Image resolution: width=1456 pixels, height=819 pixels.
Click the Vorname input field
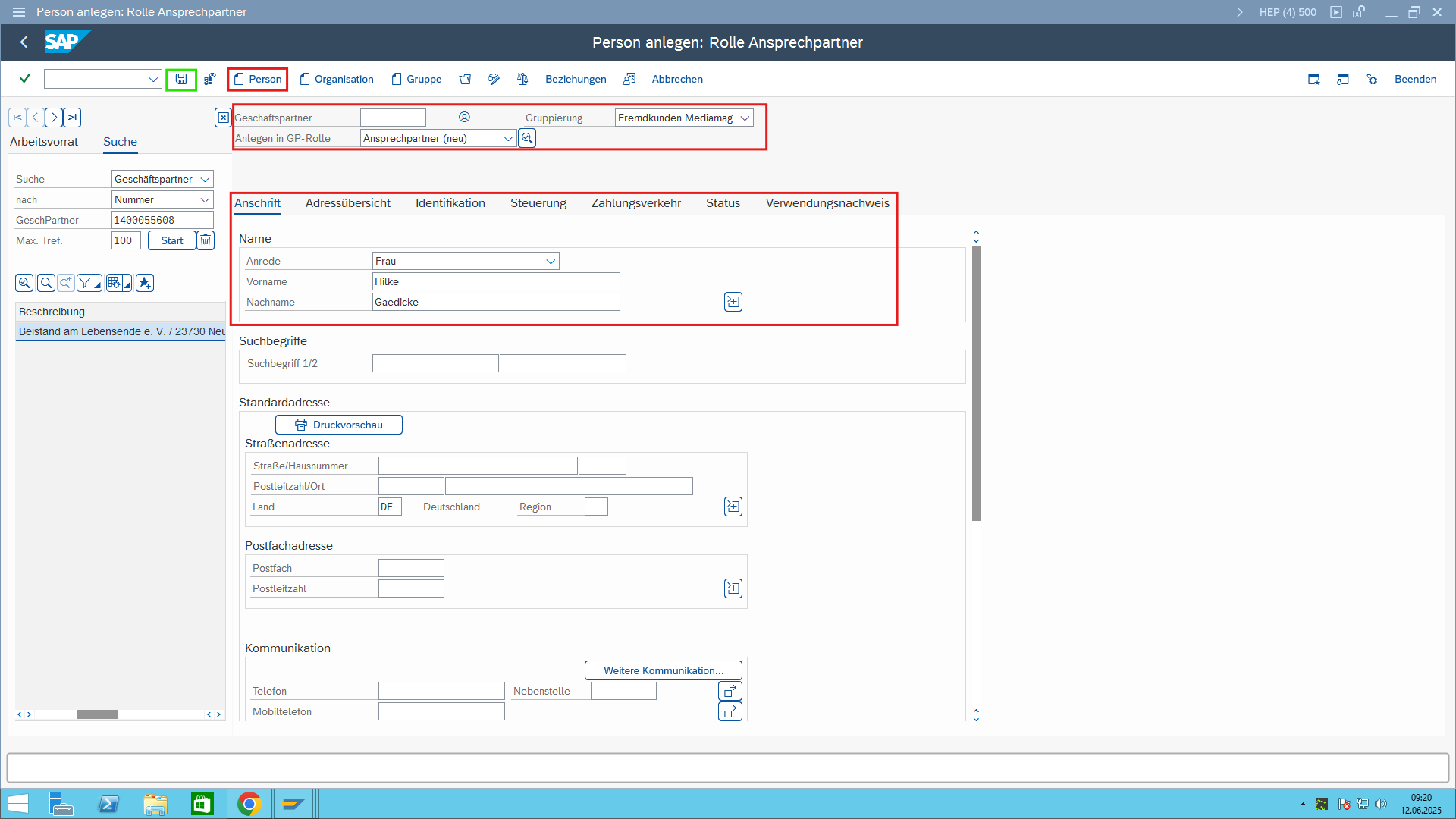click(496, 281)
